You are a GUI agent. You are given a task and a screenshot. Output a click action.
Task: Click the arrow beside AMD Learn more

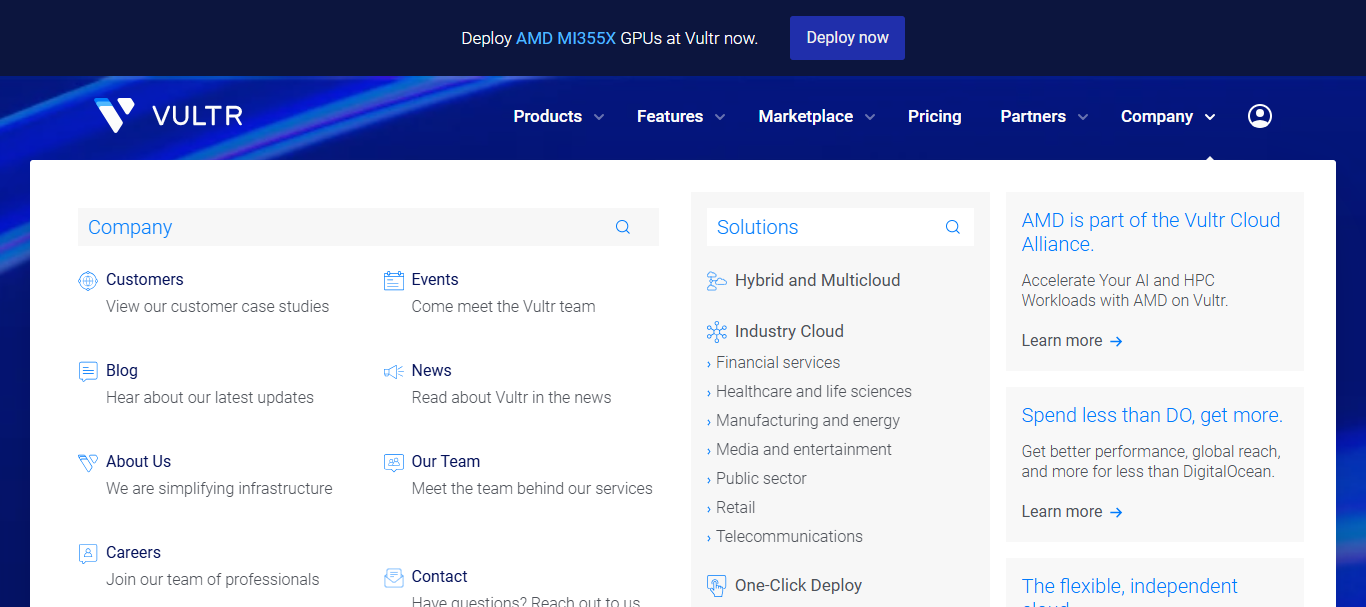pos(1117,341)
